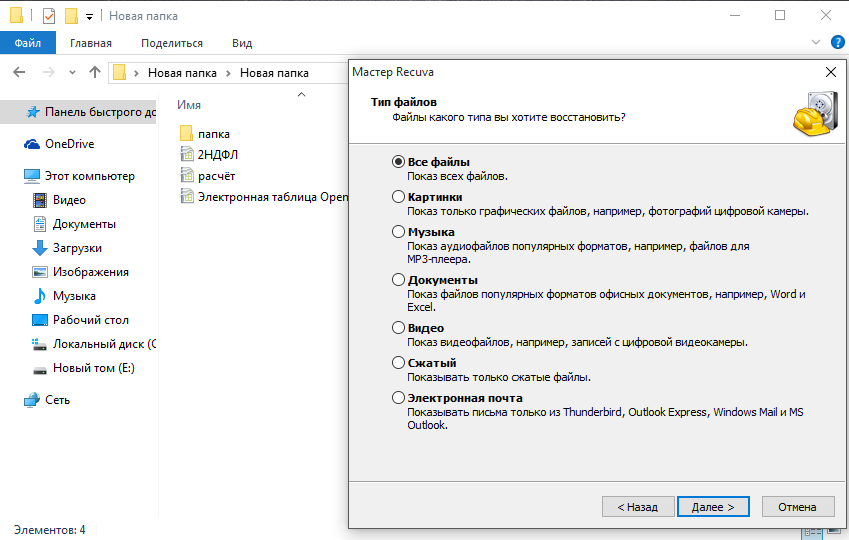Open the quick access toolbar dropdown arrow
Viewport: 849px width, 540px height.
(x=89, y=16)
